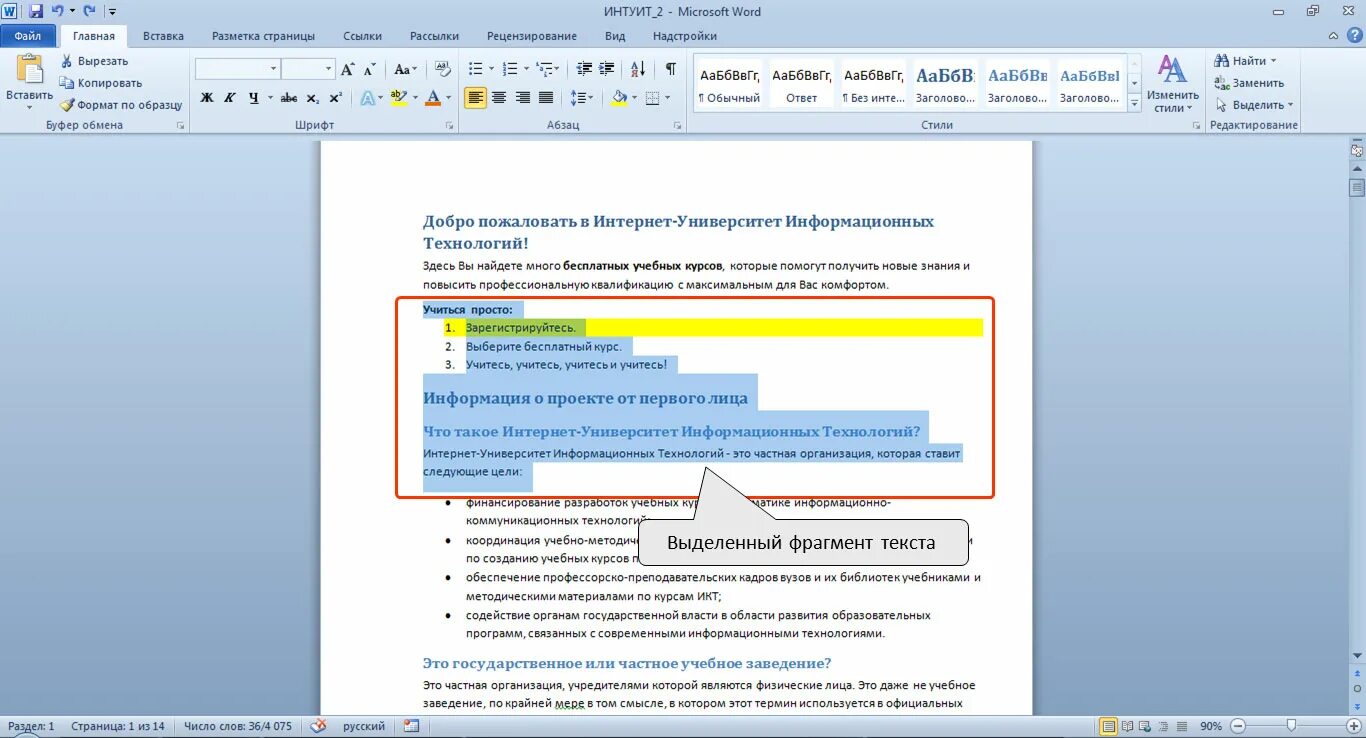Decrease font size with shrink font icon
The width and height of the screenshot is (1366, 738).
point(369,69)
